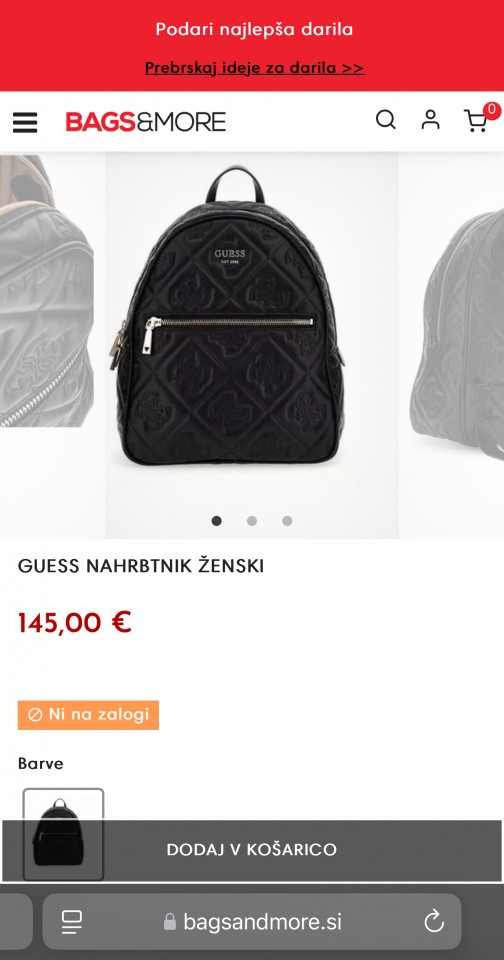The image size is (504, 960).
Task: Select the second carousel dot
Action: (252, 521)
